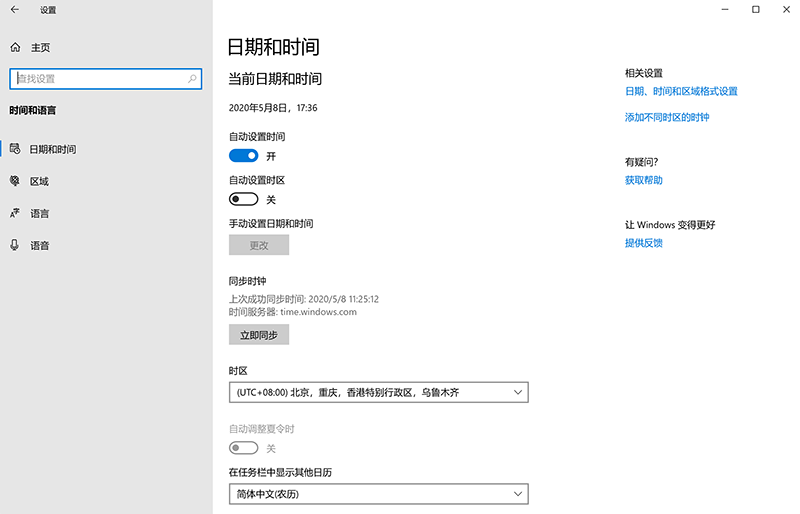Toggle the 自动调整夏令时 switch
Image resolution: width=800 pixels, height=514 pixels.
click(244, 448)
